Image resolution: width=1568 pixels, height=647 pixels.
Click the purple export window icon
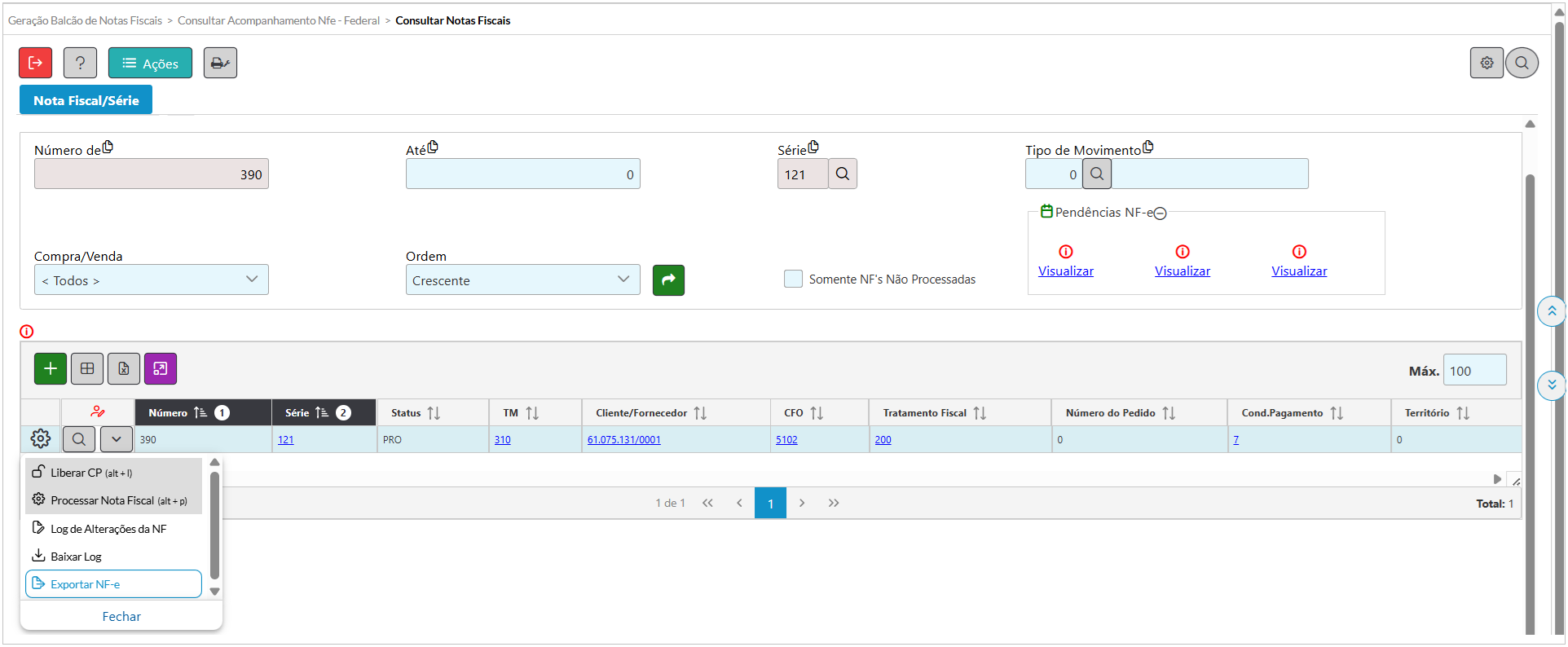[161, 369]
